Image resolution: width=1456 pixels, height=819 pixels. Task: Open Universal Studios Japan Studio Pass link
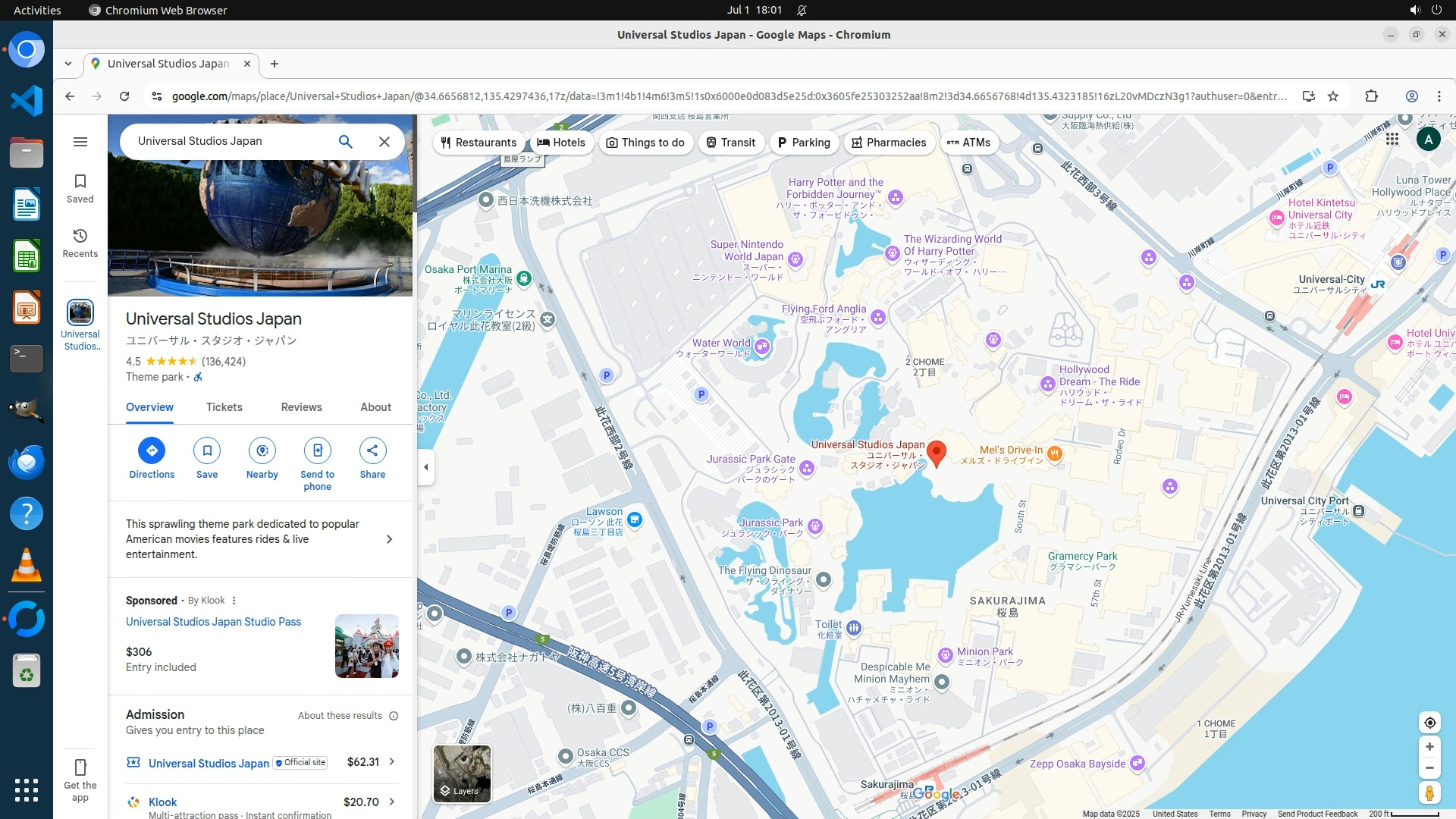[213, 622]
